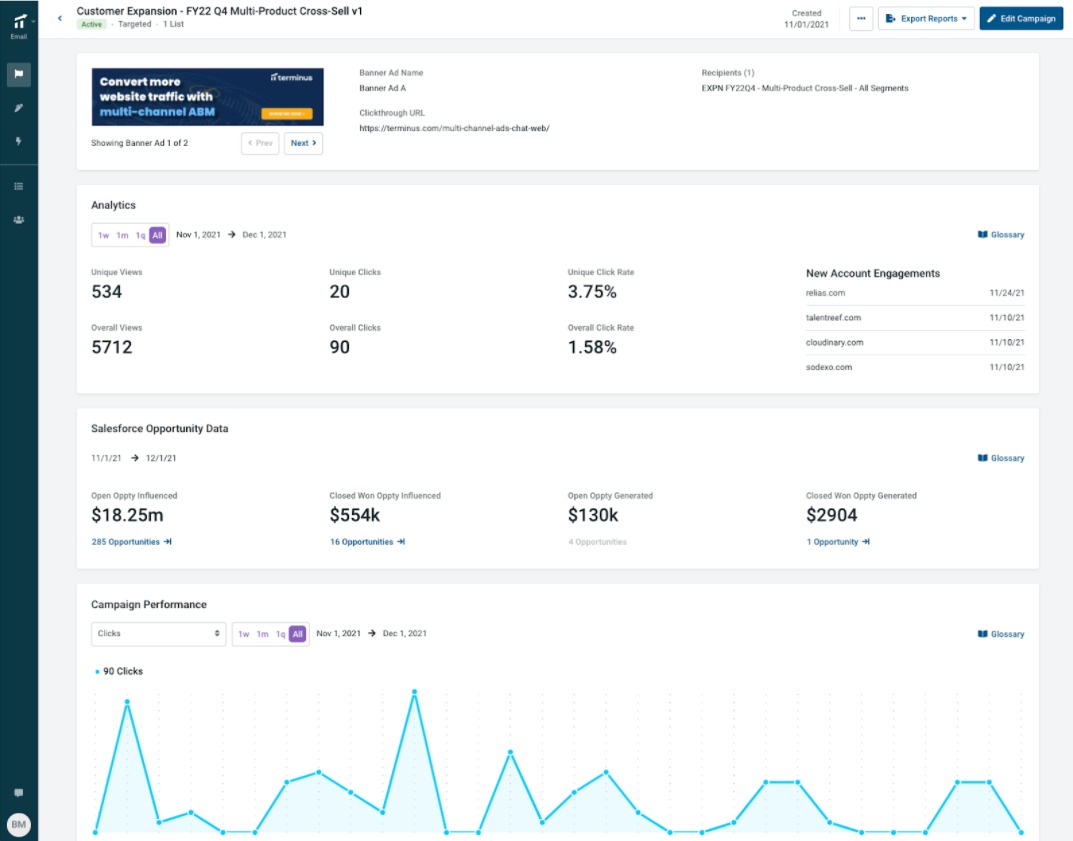
Task: Open the flag campaigns icon in sidebar
Action: [18, 73]
